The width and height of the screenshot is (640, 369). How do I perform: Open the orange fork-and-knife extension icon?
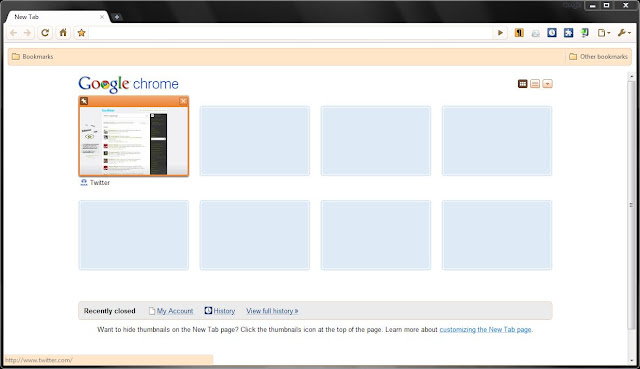[x=519, y=33]
